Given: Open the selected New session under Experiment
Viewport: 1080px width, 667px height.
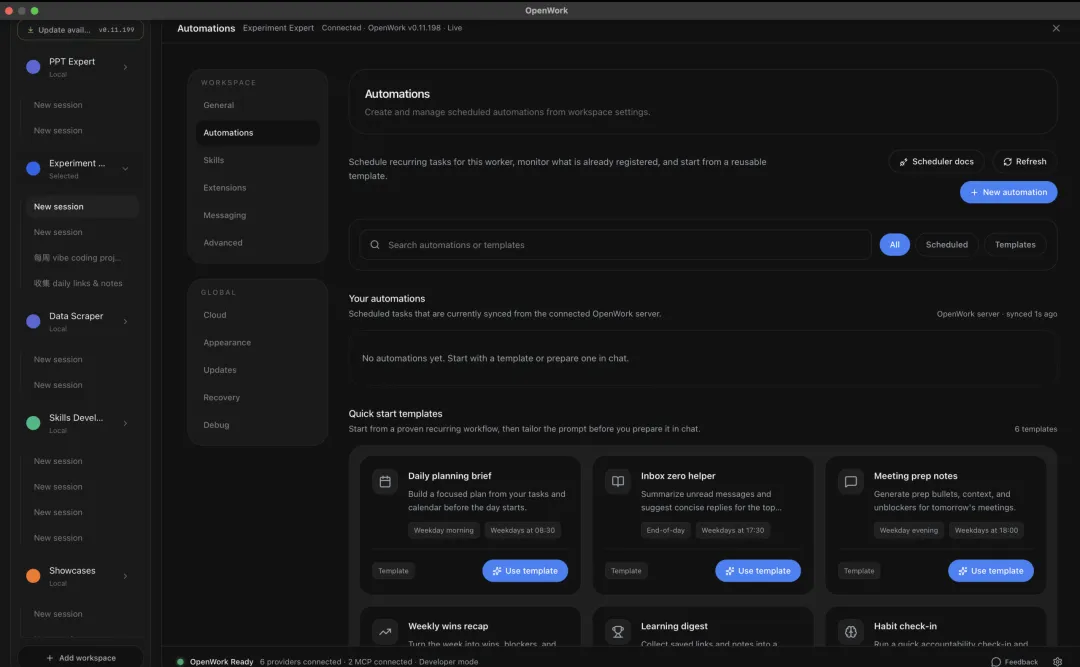Looking at the screenshot, I should click(x=82, y=207).
